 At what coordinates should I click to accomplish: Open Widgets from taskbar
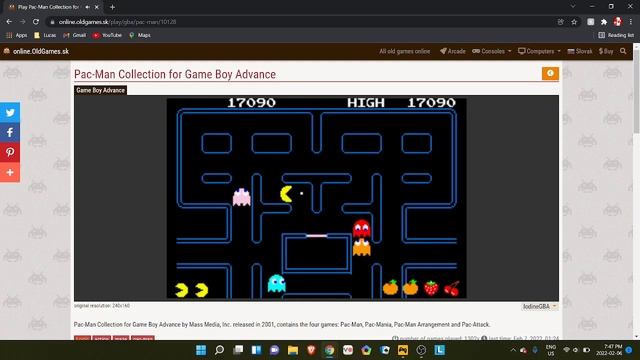256,350
